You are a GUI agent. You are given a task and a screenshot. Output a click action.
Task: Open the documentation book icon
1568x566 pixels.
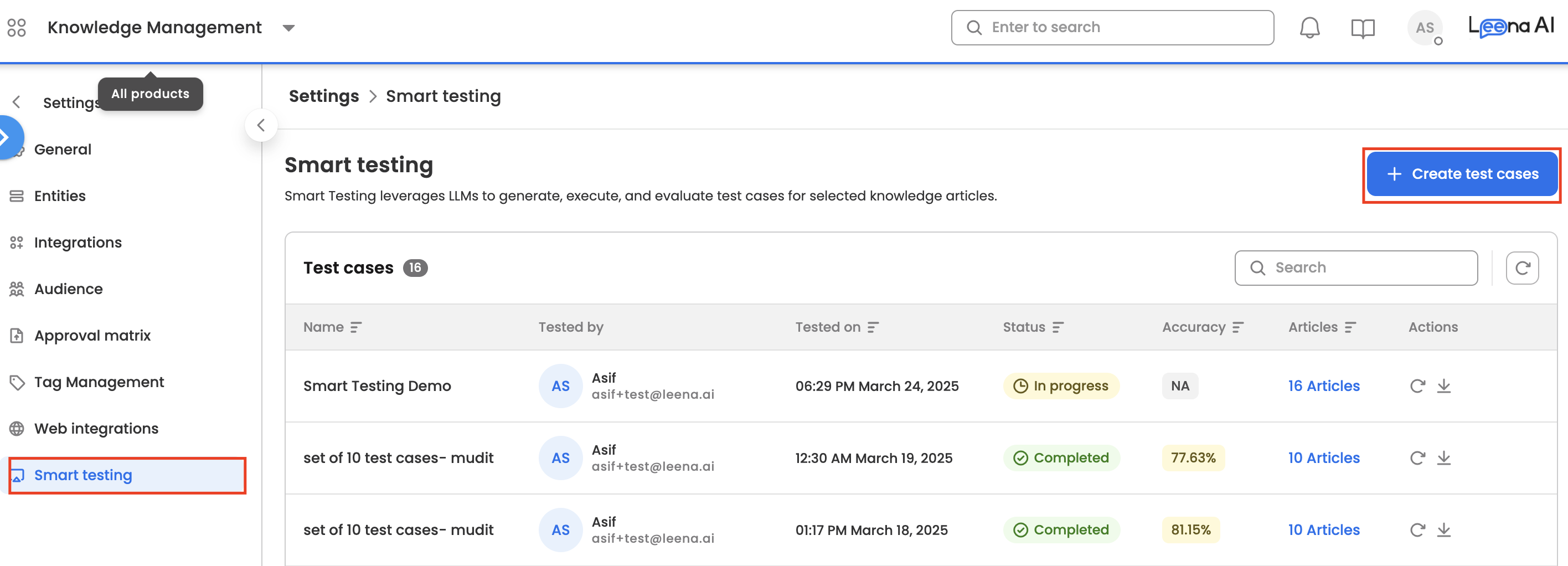tap(1362, 28)
